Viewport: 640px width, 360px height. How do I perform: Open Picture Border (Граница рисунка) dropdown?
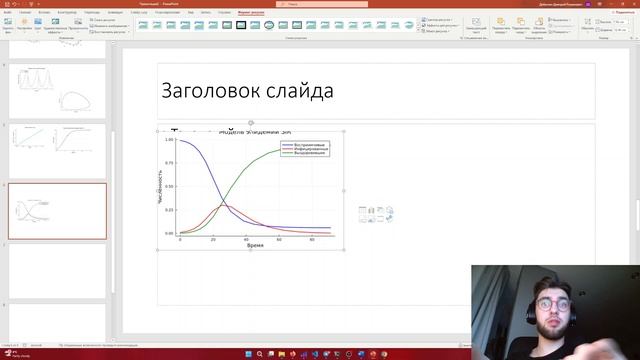[438, 20]
